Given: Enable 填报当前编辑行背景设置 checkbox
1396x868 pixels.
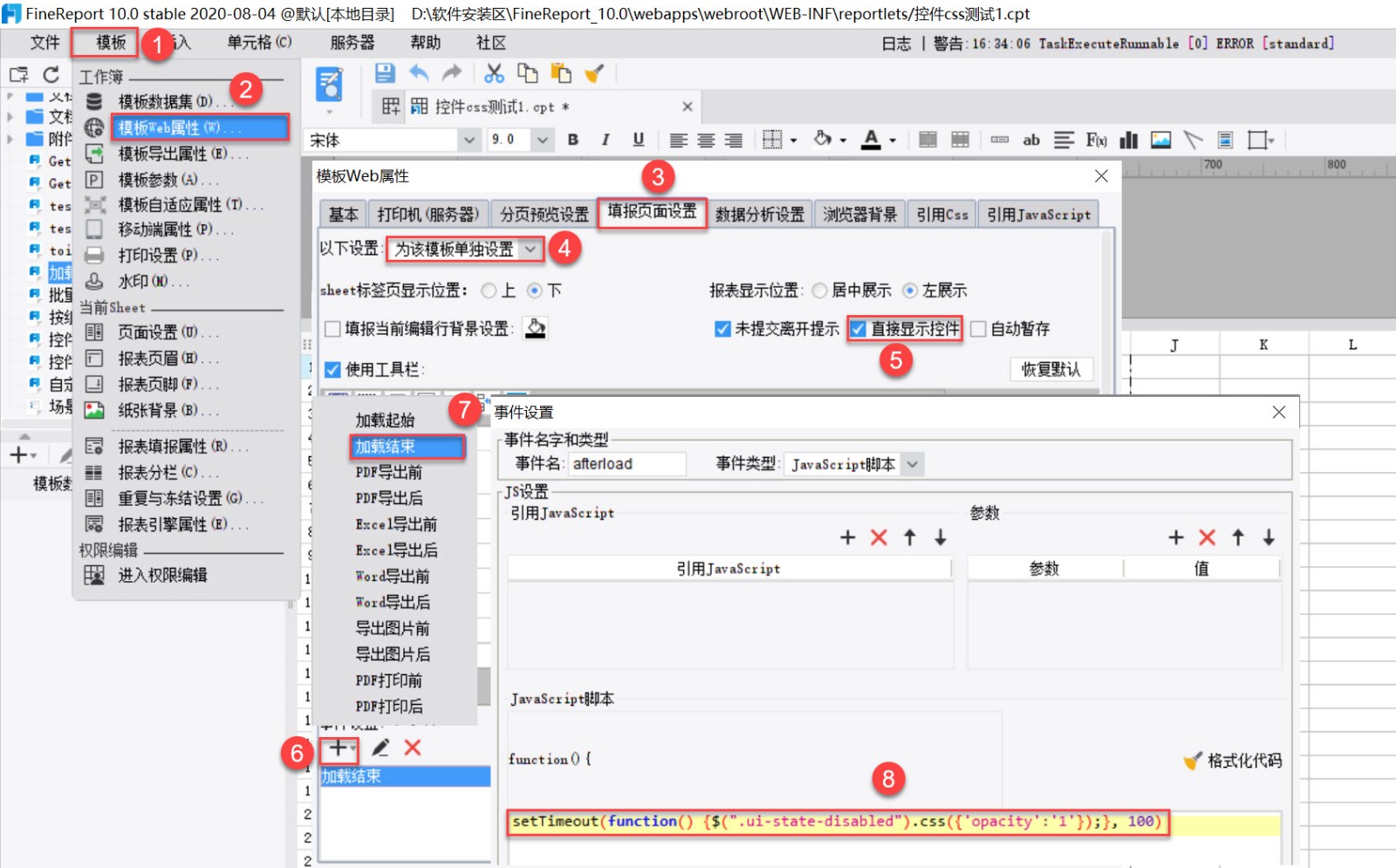Looking at the screenshot, I should click(332, 329).
